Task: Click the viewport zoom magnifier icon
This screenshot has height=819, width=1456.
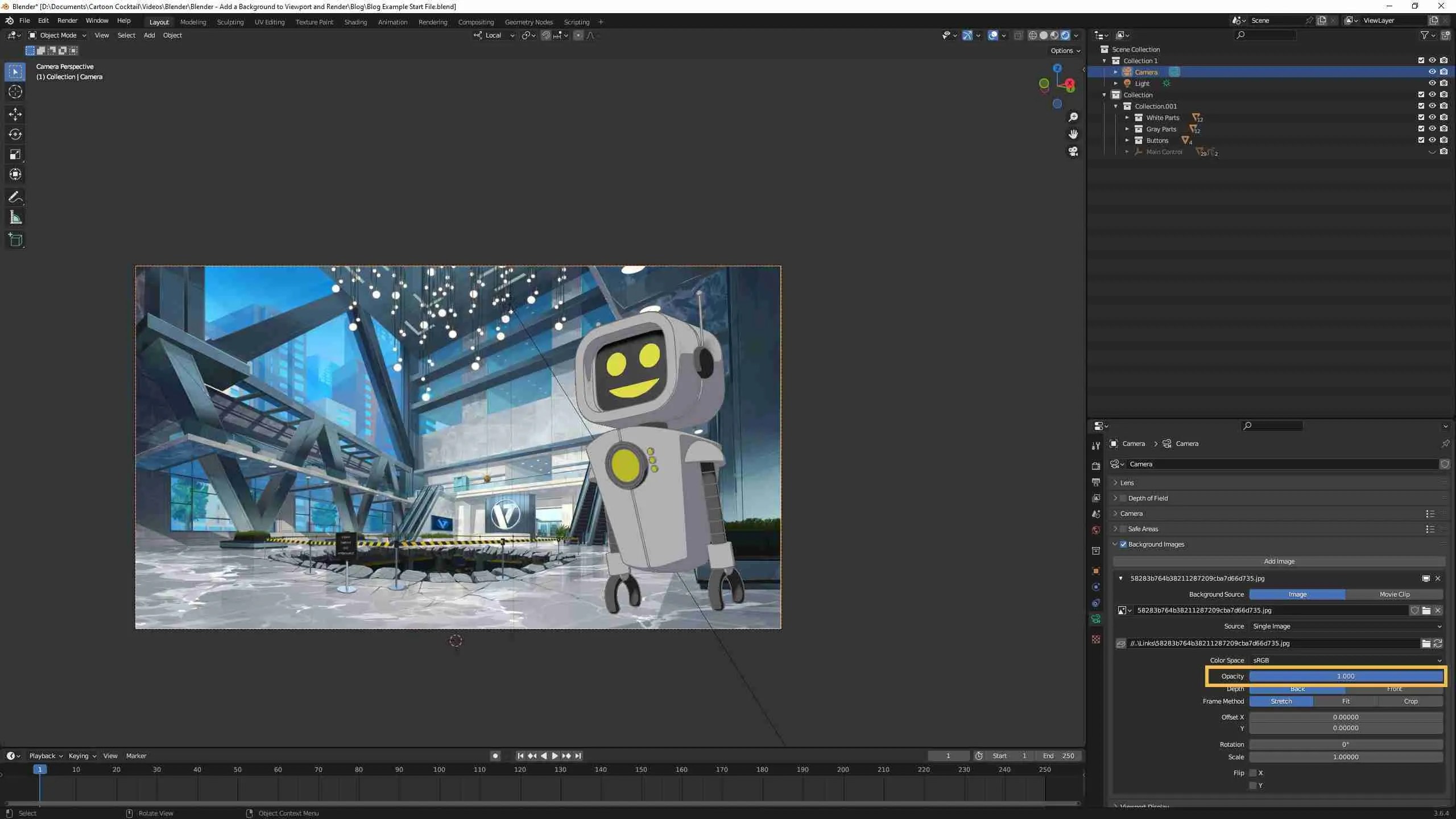Action: pyautogui.click(x=1073, y=117)
